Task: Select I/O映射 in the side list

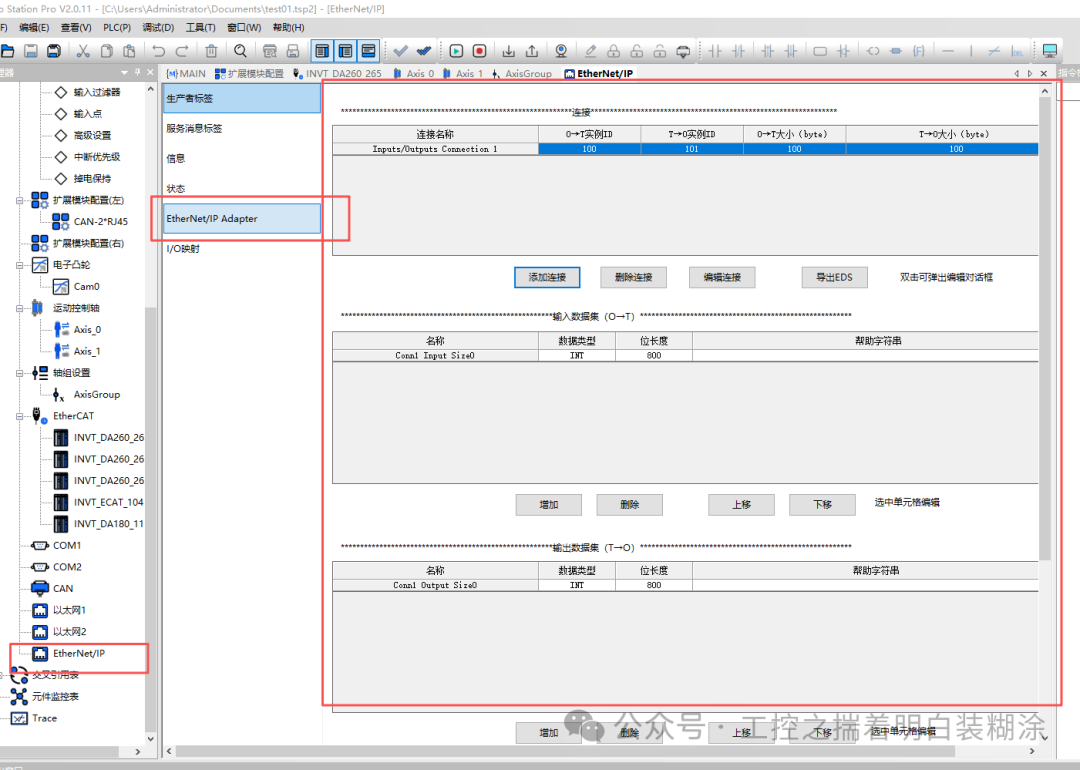Action: click(x=242, y=249)
